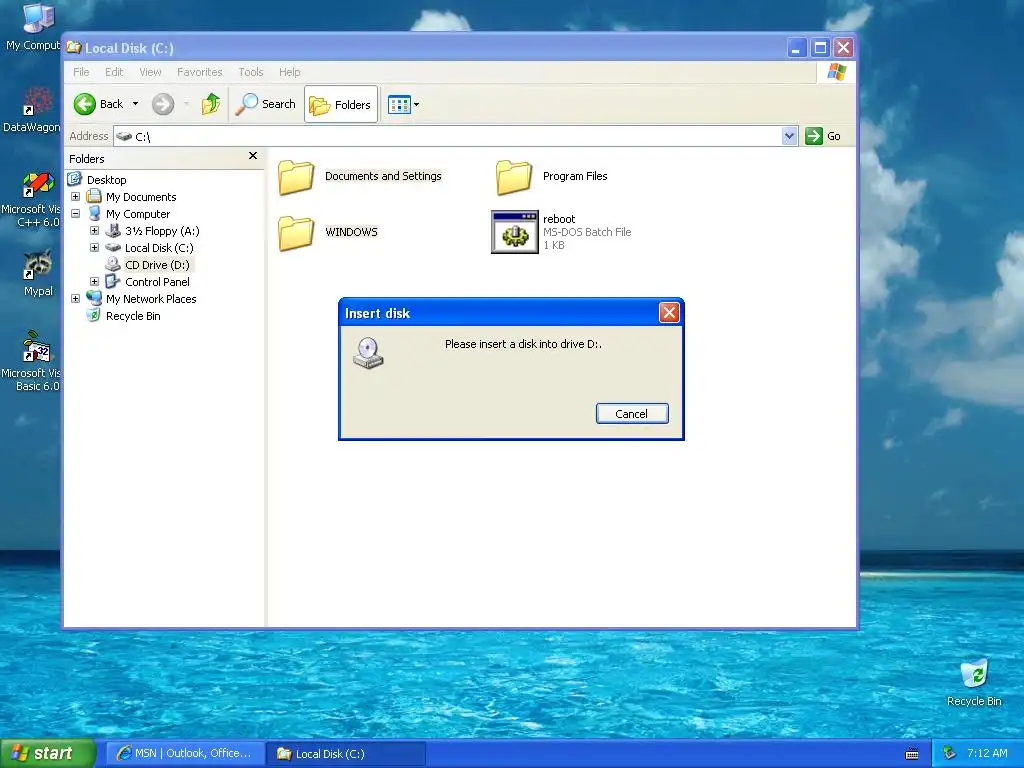
Task: Open the Help menu
Action: pyautogui.click(x=289, y=72)
